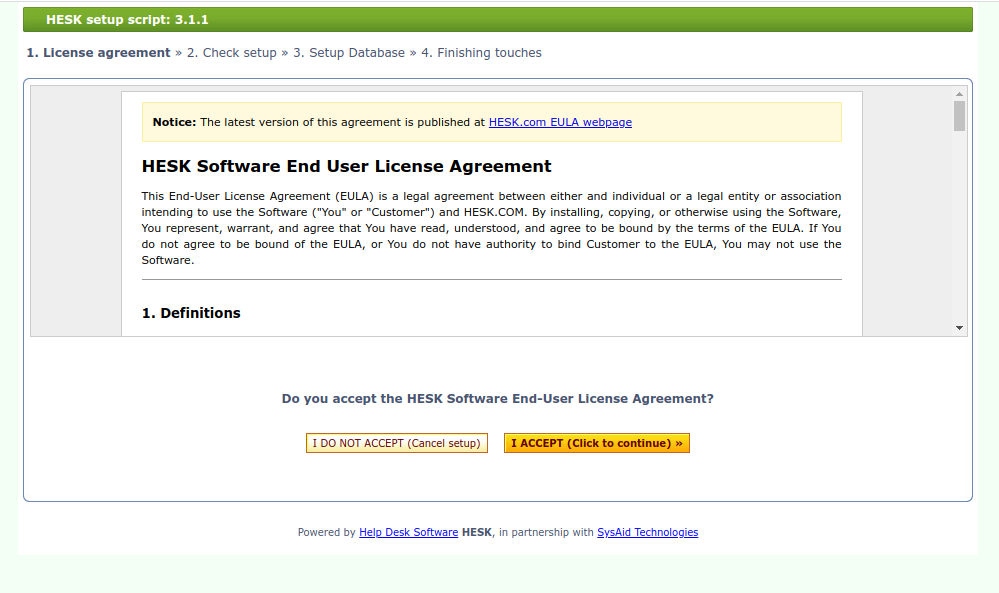
Task: Click I ACCEPT (Click to continue) button
Action: [x=596, y=443]
